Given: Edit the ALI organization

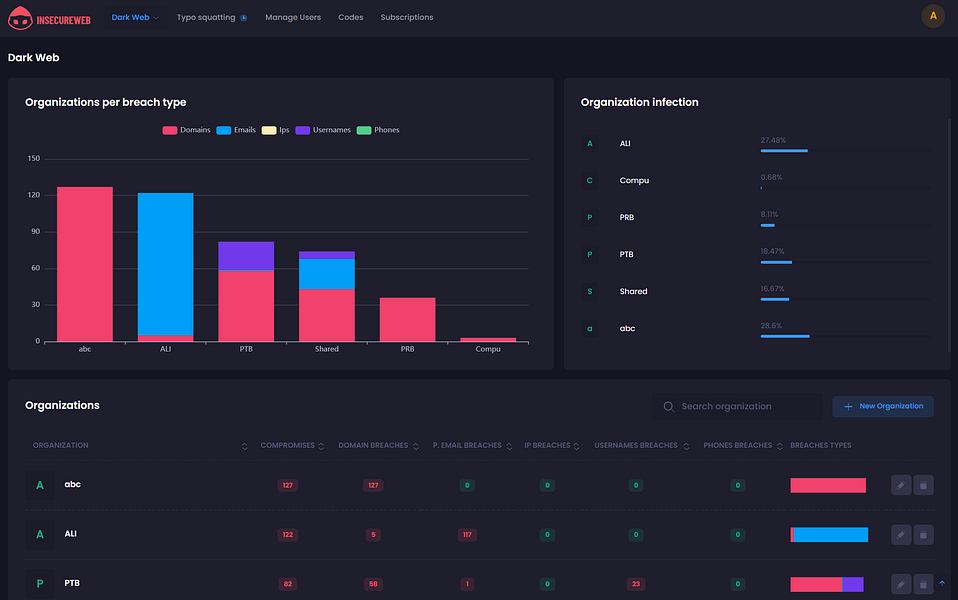Looking at the screenshot, I should 901,535.
